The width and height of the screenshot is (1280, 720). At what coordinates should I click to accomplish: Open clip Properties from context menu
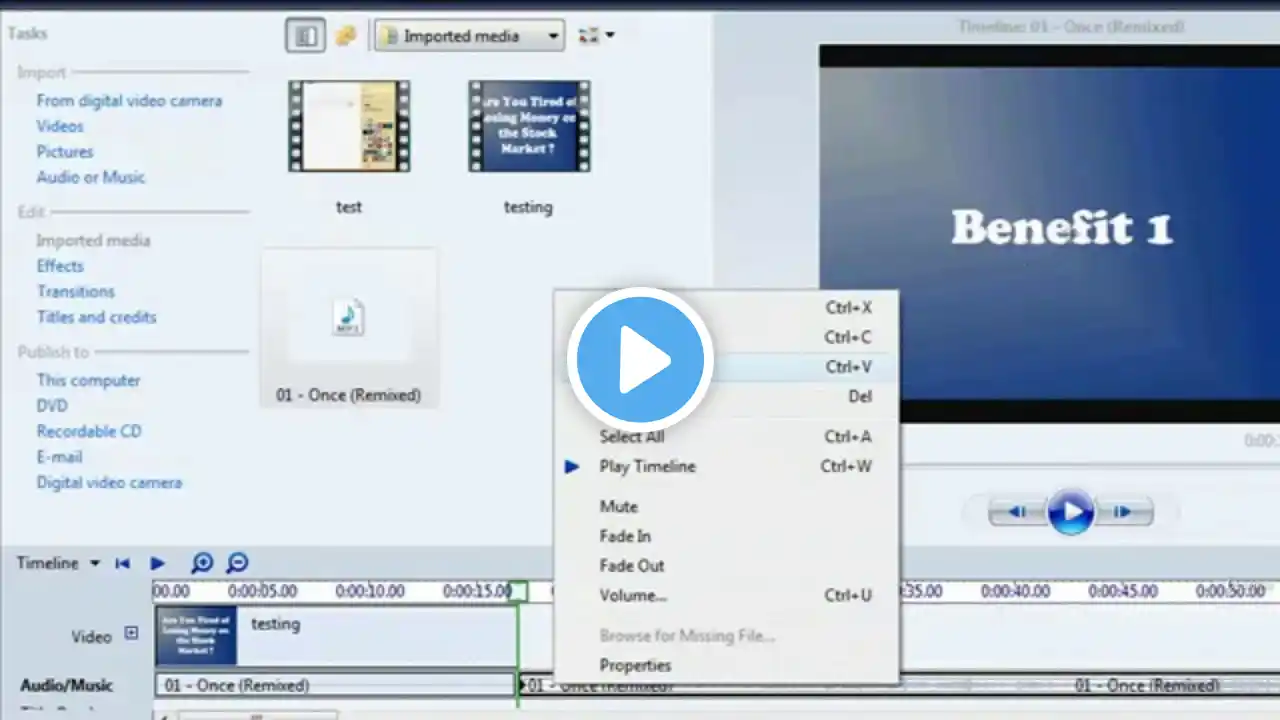[727, 666]
